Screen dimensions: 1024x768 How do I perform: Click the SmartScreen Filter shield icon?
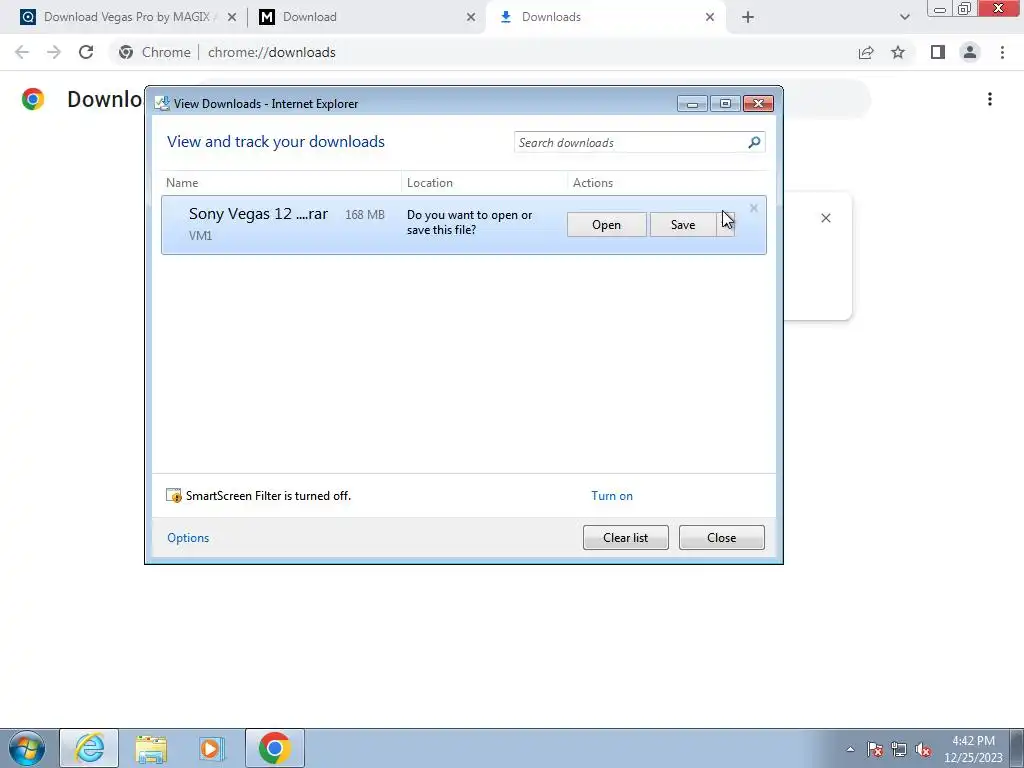174,496
